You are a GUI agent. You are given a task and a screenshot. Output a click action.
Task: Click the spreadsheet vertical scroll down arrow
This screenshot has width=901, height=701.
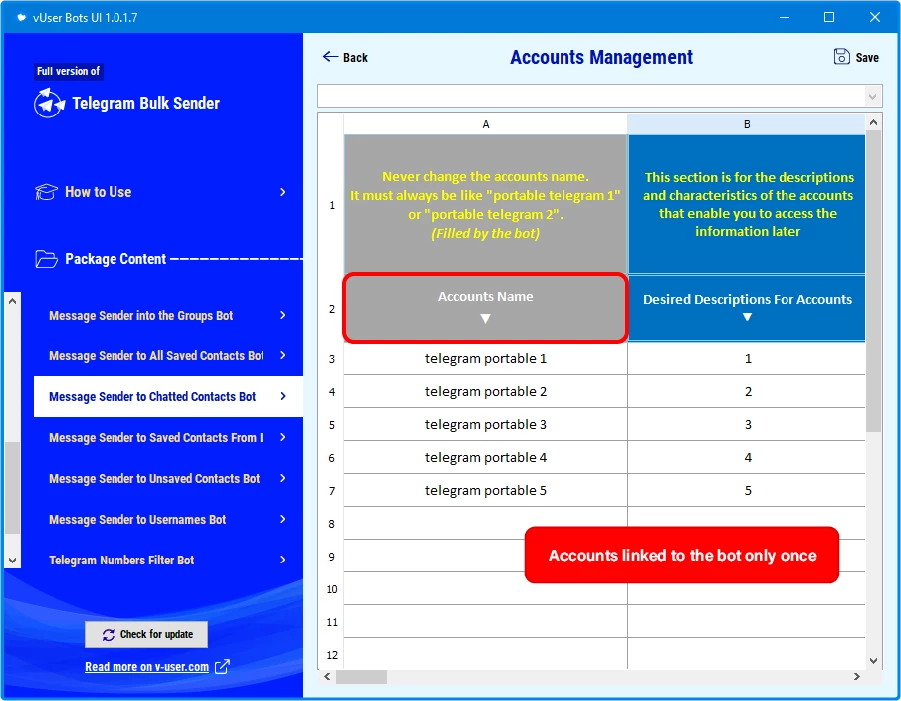pos(873,661)
